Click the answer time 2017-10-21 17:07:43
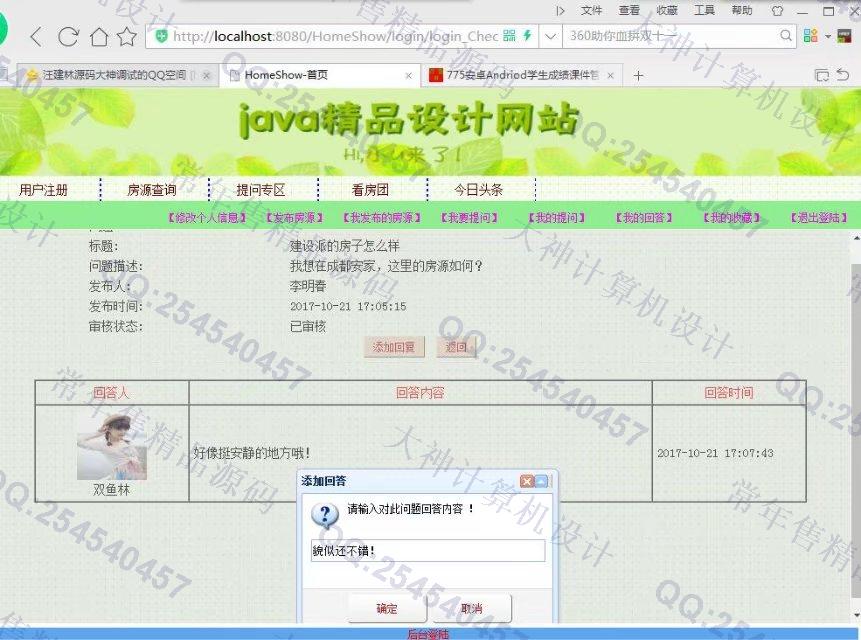Screen dimensions: 861x640 (715, 453)
